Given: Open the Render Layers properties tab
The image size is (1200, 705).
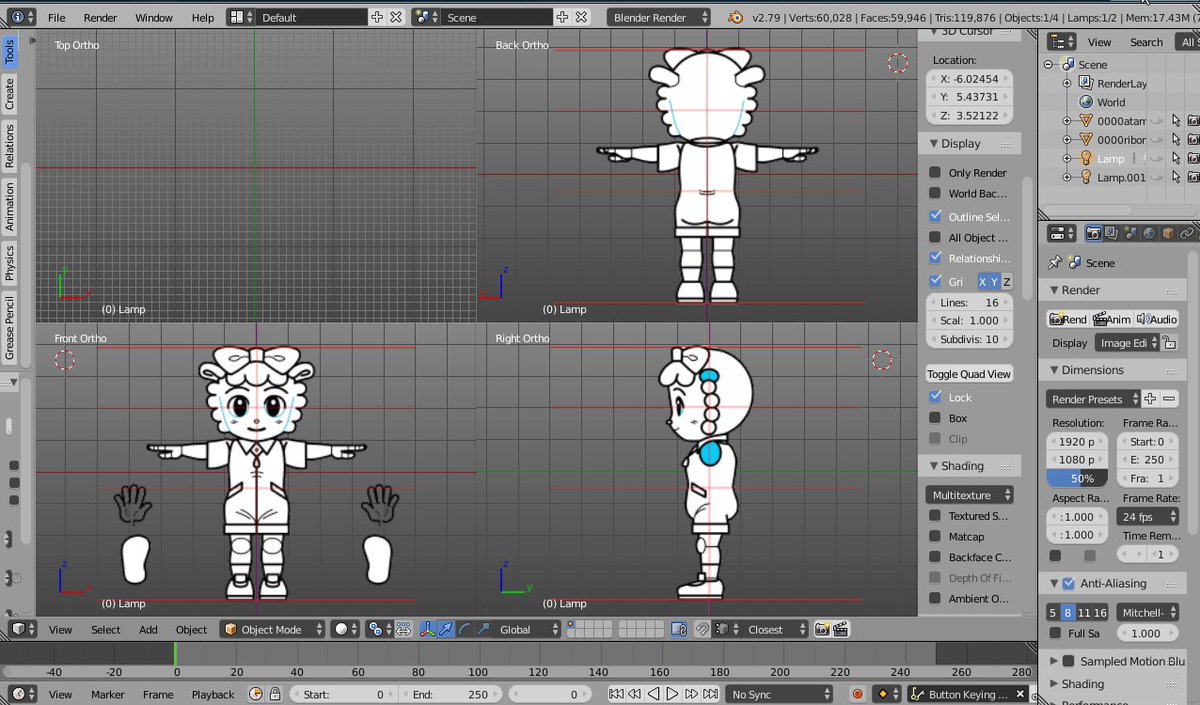Looking at the screenshot, I should [x=1112, y=233].
